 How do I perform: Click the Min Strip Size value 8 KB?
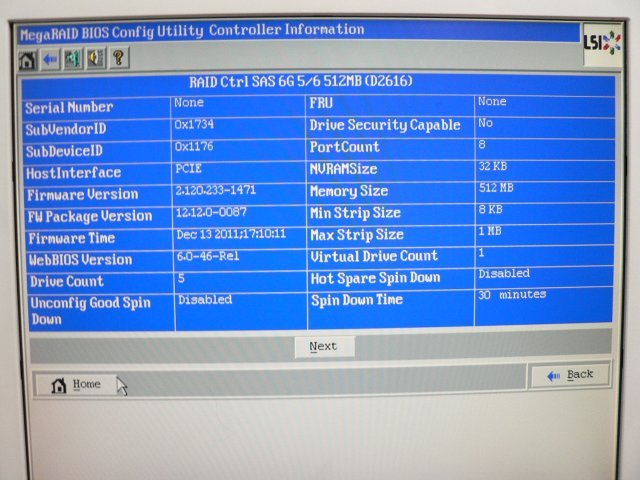pyautogui.click(x=490, y=209)
